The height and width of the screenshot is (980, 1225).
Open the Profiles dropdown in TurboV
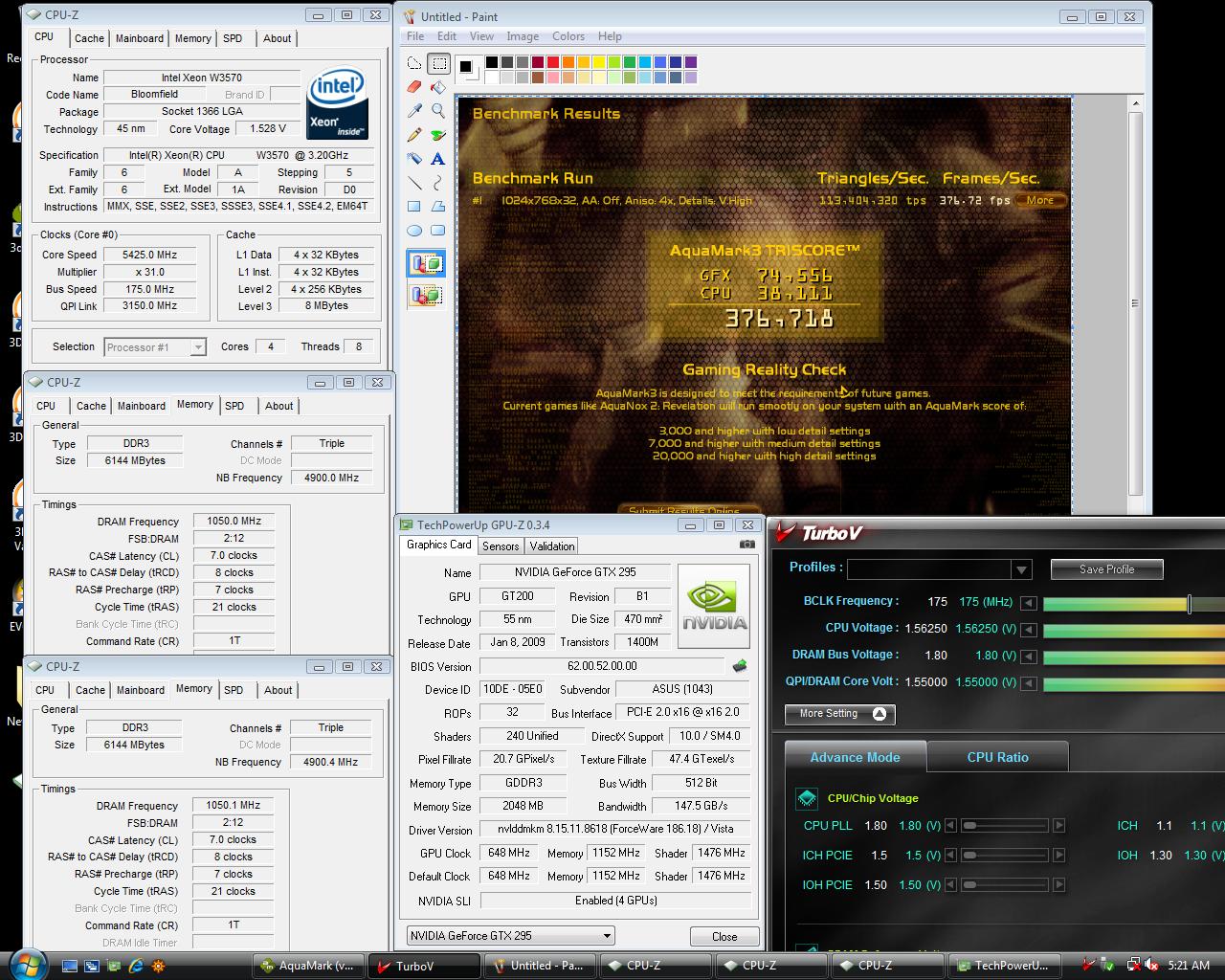click(x=1021, y=569)
